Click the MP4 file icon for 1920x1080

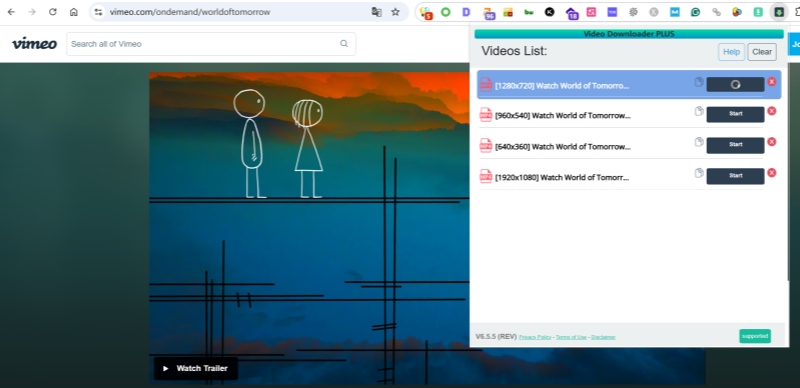tap(486, 177)
